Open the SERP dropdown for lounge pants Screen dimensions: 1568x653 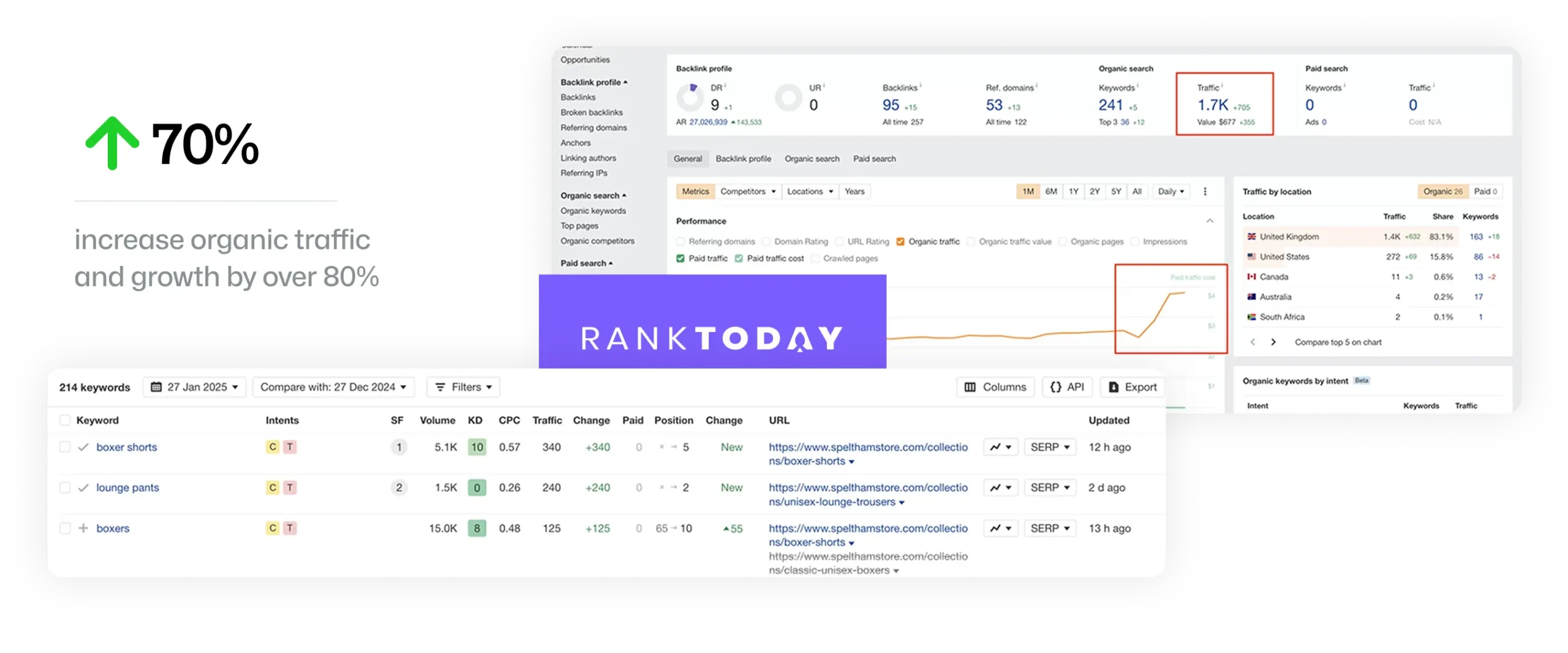click(1050, 488)
